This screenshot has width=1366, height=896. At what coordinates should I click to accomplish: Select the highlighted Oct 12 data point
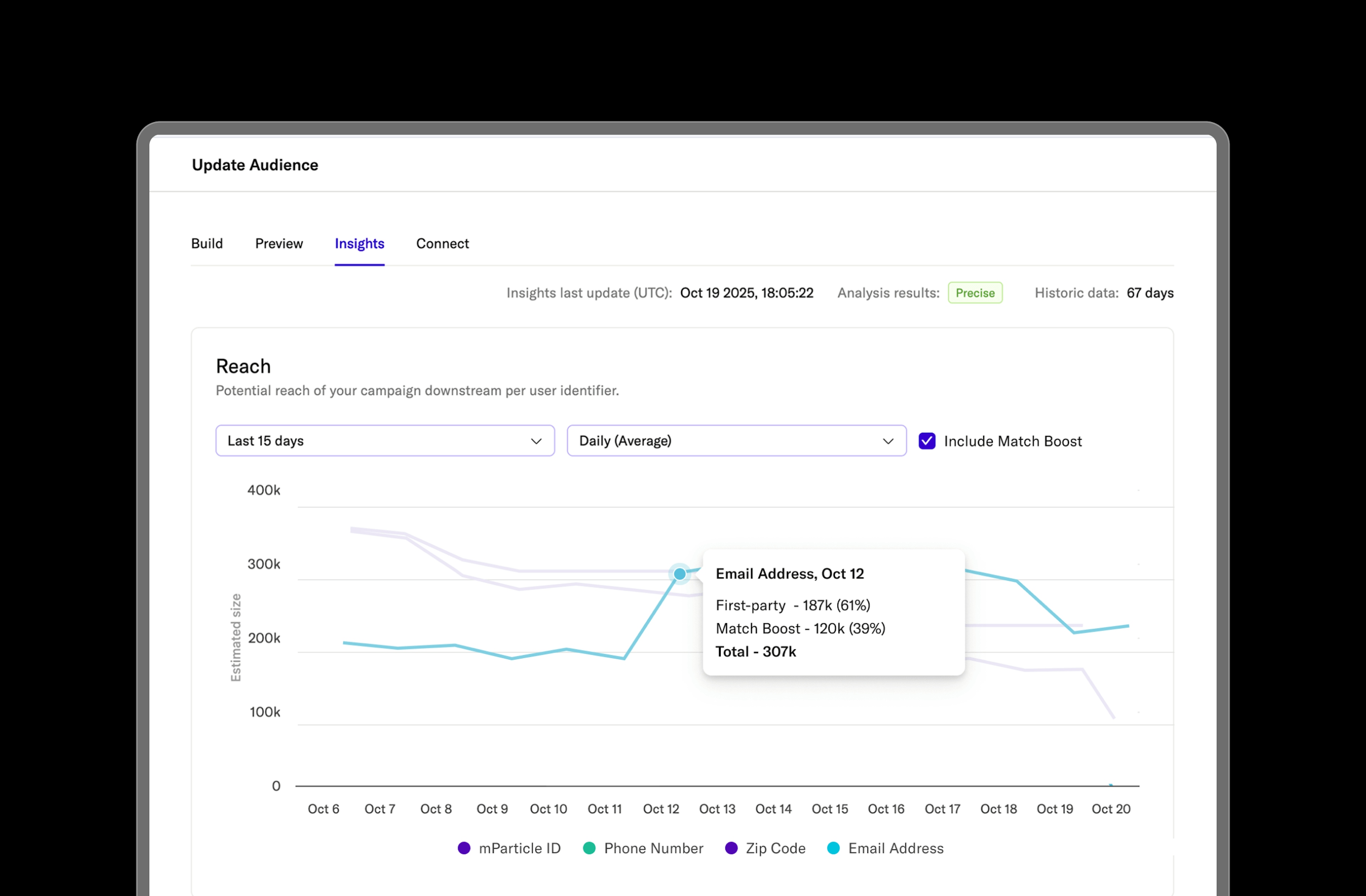pyautogui.click(x=679, y=573)
